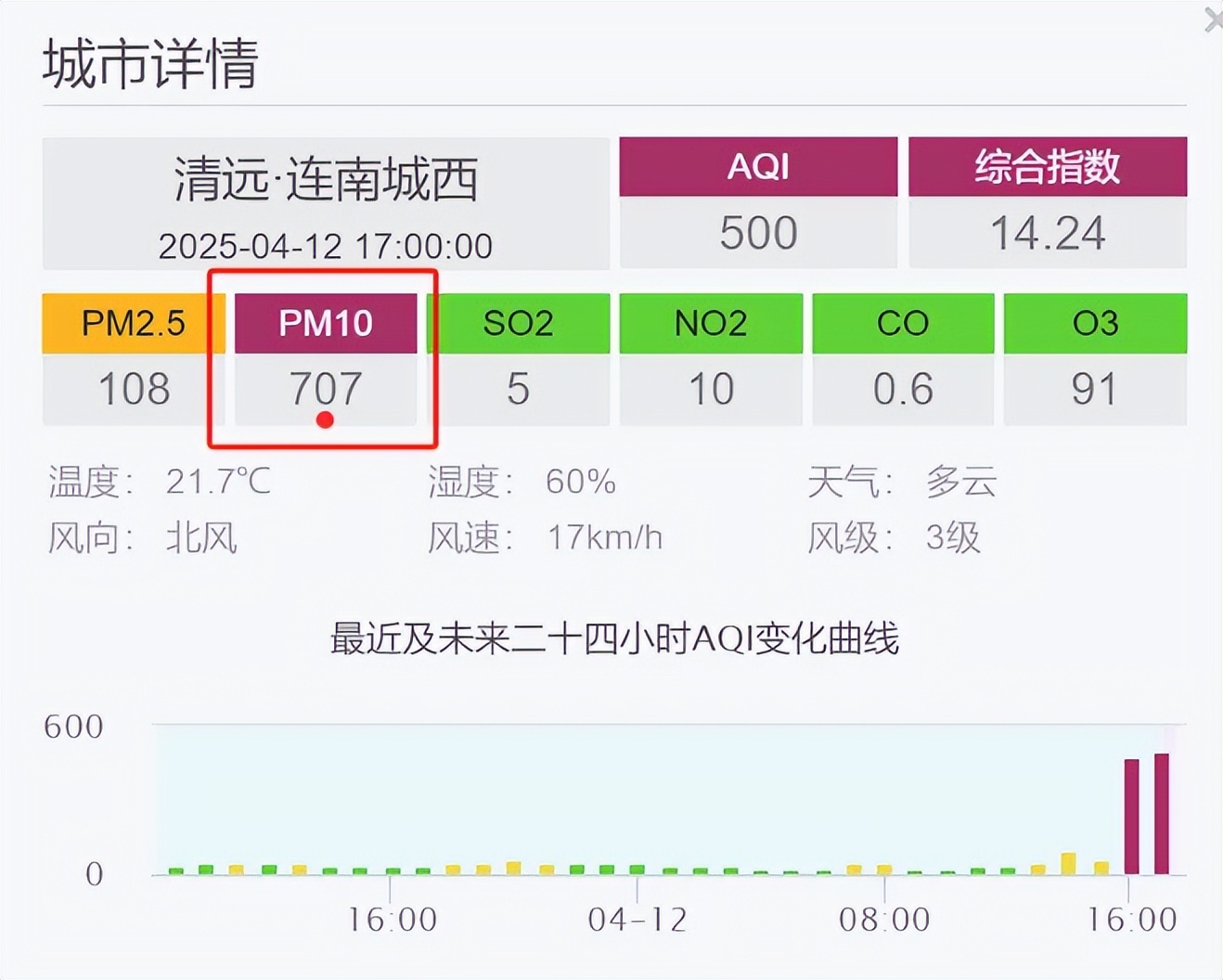The image size is (1223, 980).
Task: Select the PM10 pollutant tab
Action: click(x=325, y=323)
